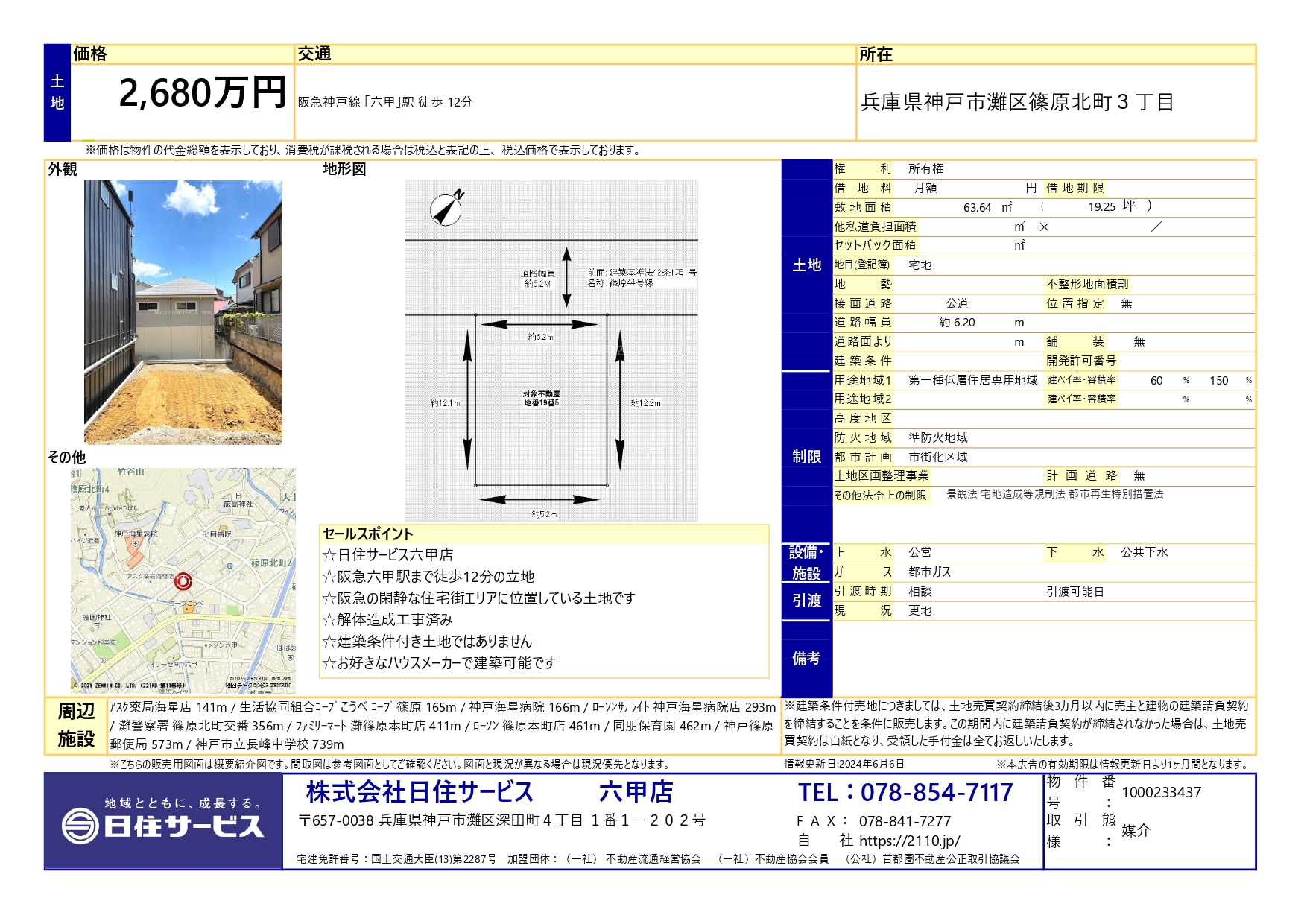Viewport: 1307px width, 924px height.
Task: Click the × mark in 他私道負担面積 row
Action: (x=1044, y=227)
